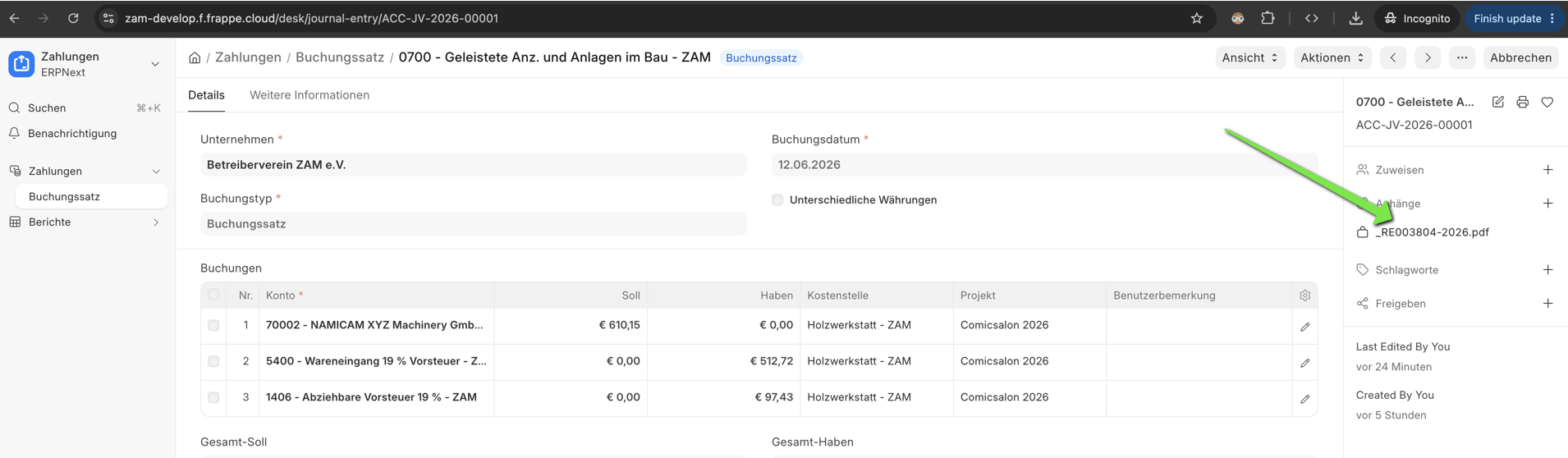
Task: Bookmark page with star icon
Action: pos(1197,18)
